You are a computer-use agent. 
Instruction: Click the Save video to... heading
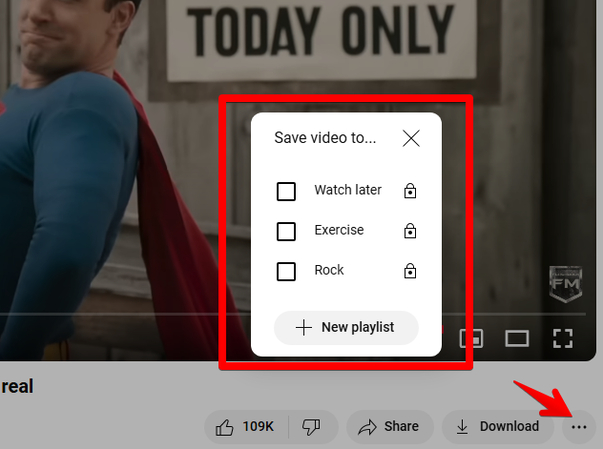325,138
